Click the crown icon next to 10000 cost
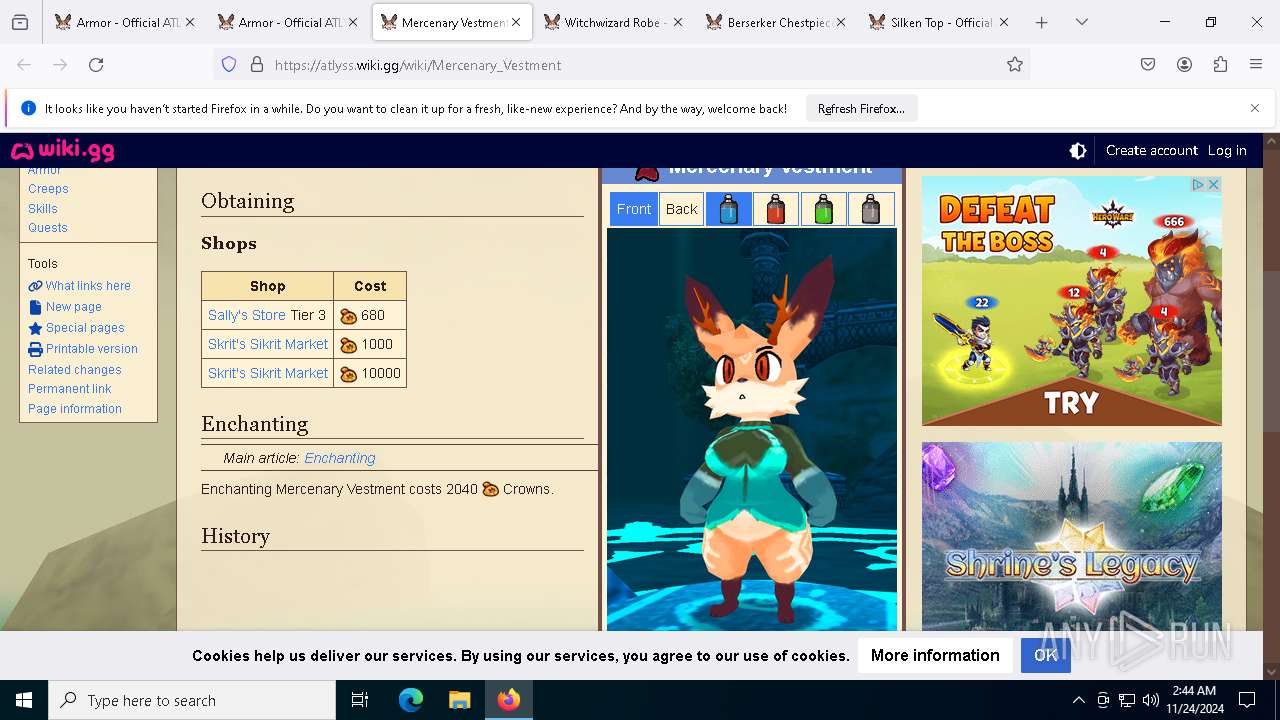 348,374
